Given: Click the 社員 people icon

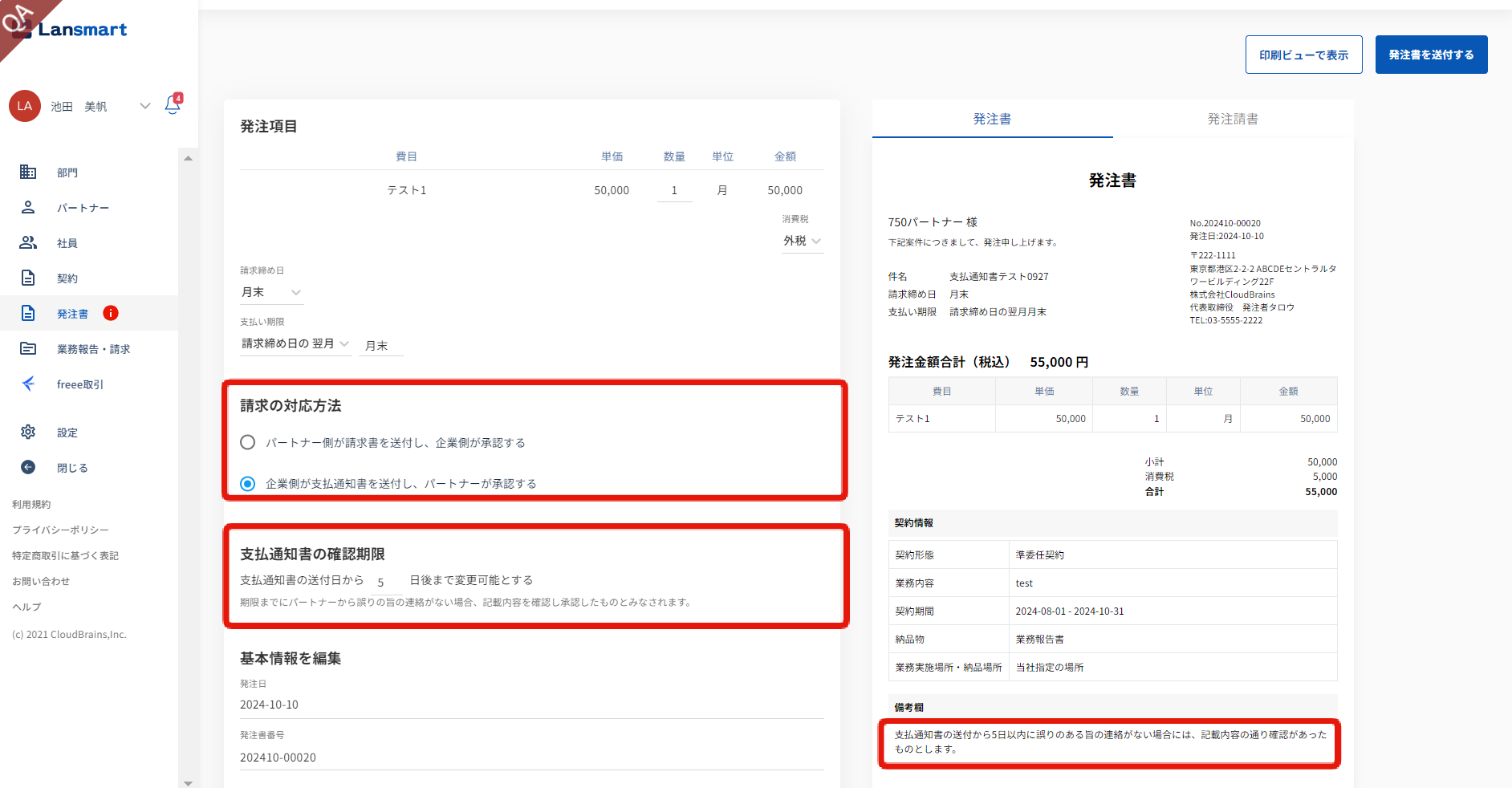Looking at the screenshot, I should click(x=28, y=242).
